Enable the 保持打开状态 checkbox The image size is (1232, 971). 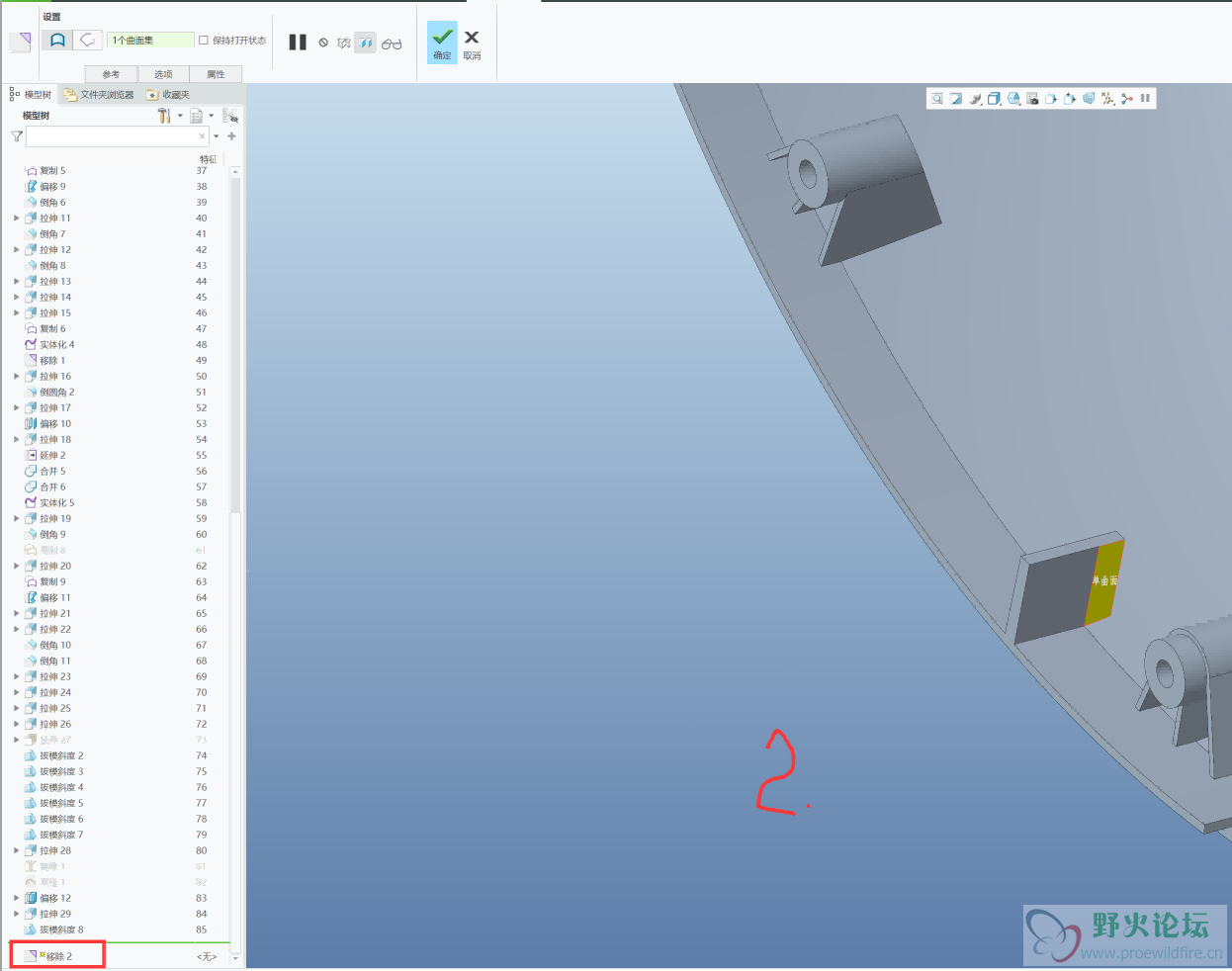(x=204, y=41)
